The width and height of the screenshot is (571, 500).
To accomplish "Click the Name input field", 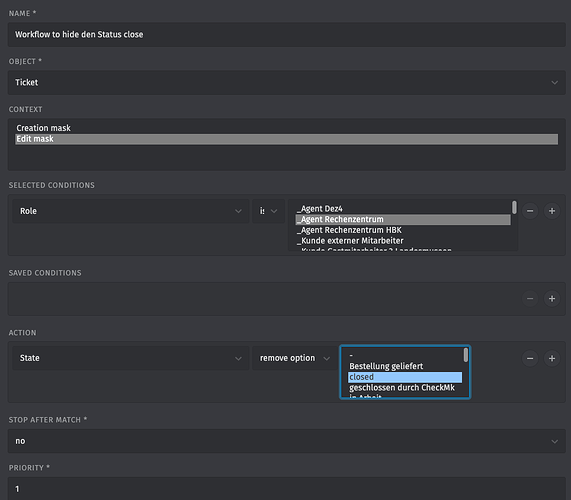I will pos(287,35).
